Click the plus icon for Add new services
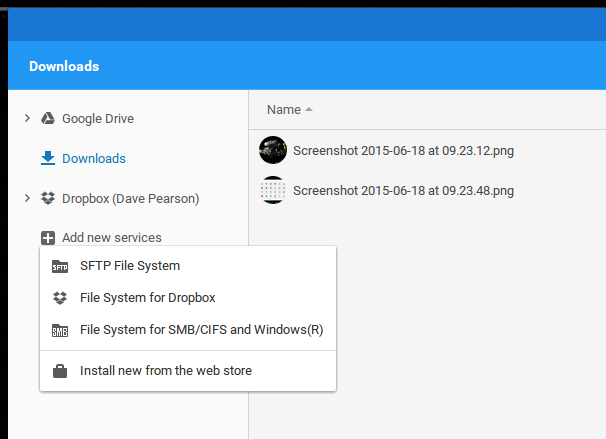 [x=48, y=238]
